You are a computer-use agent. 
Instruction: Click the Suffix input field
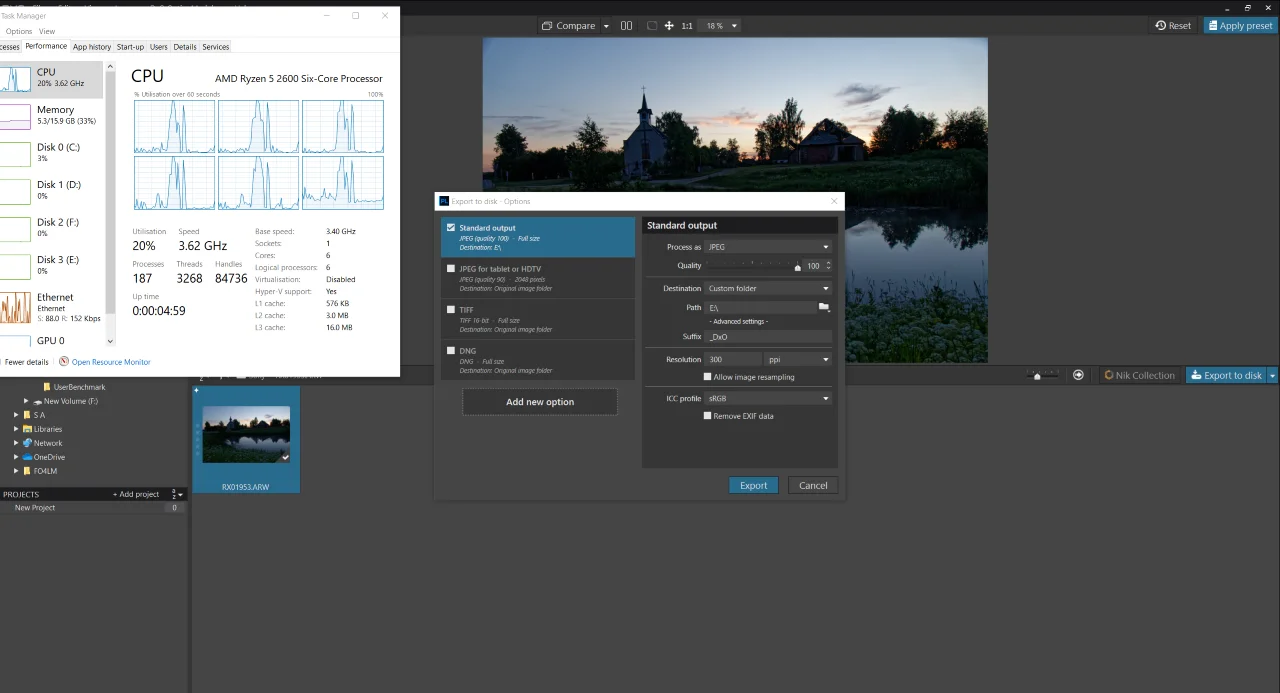768,337
